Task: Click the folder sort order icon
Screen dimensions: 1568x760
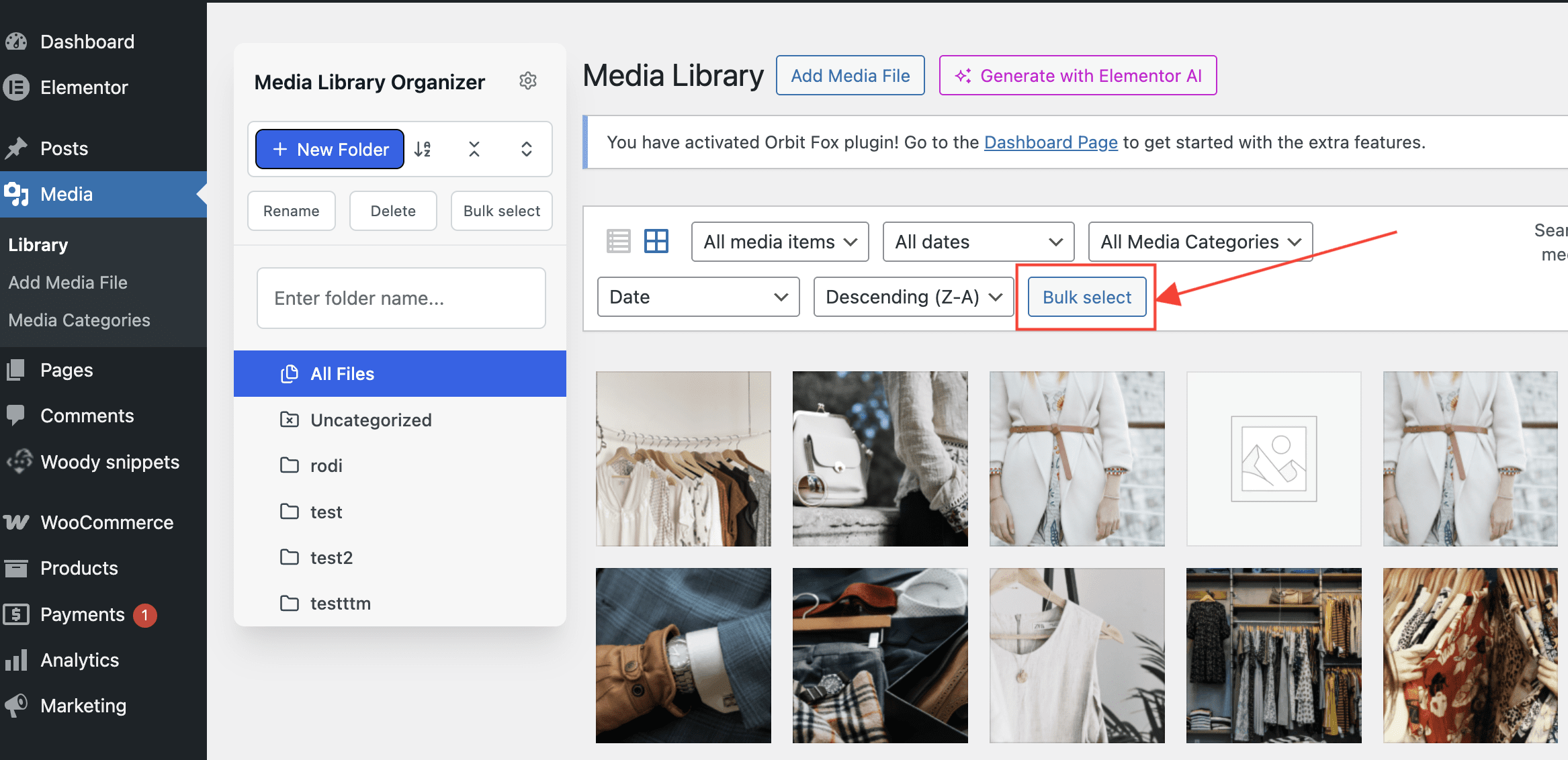Action: point(423,149)
